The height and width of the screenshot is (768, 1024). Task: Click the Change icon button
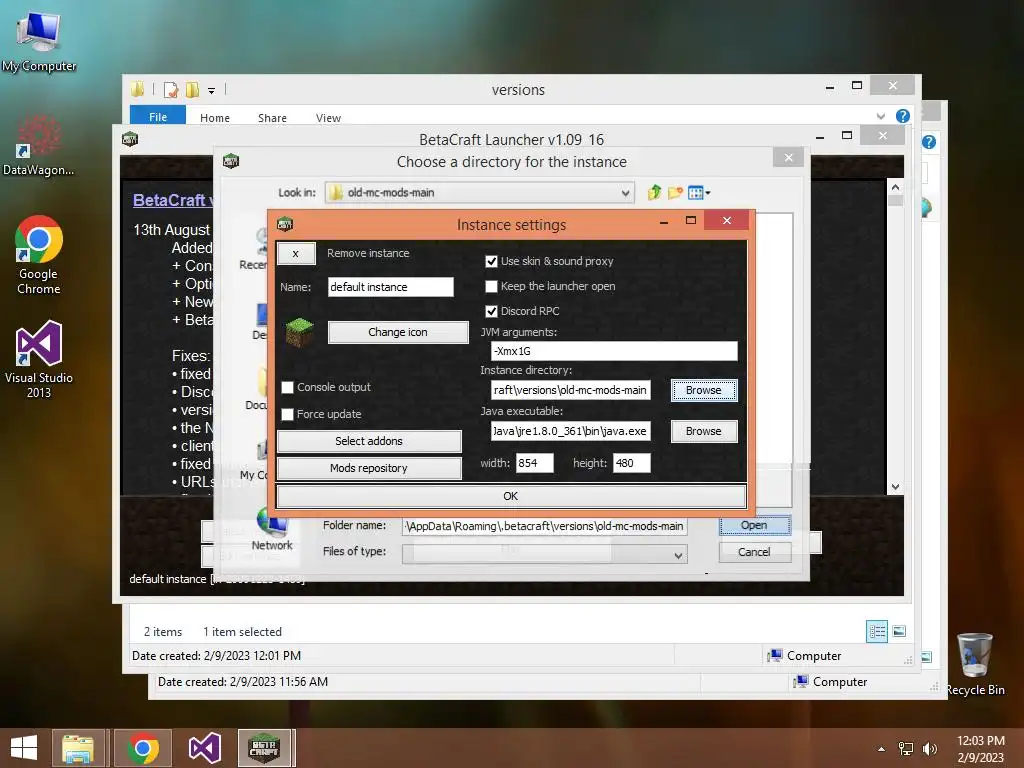[x=398, y=332]
